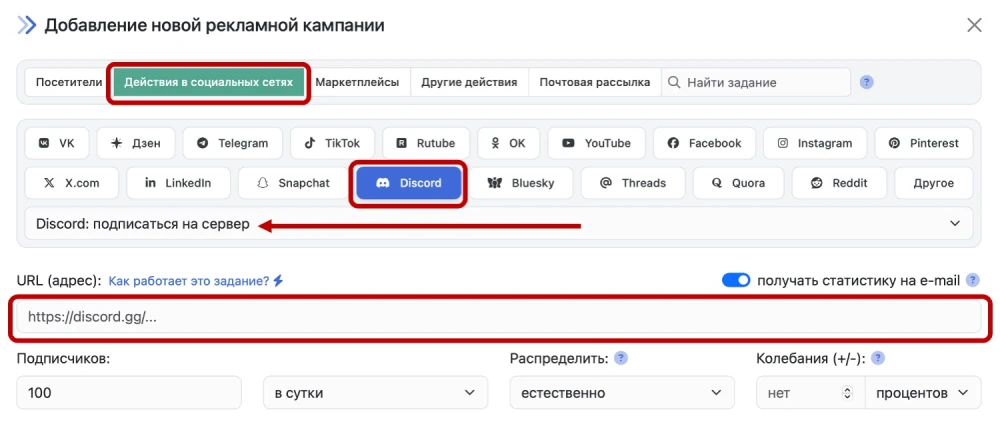Toggle e-mail statistics switch
Image resolution: width=1000 pixels, height=424 pixels.
(736, 281)
